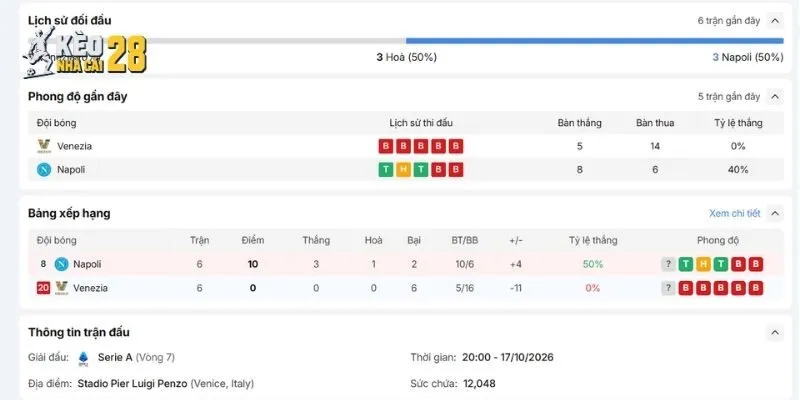Open the Xem chi tiết standings link
Image resolution: width=800 pixels, height=400 pixels.
734,213
